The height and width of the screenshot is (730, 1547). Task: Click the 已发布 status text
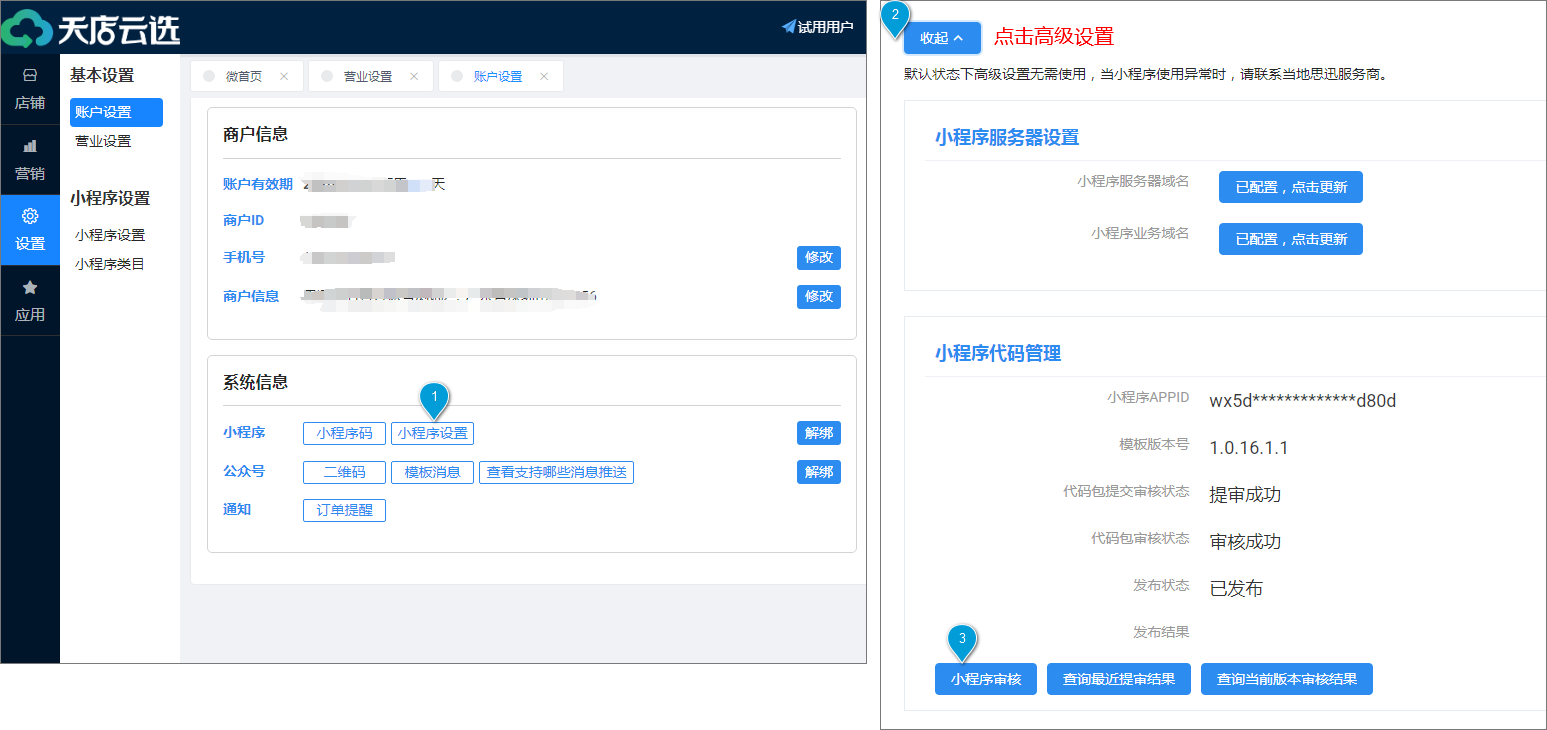[1236, 588]
